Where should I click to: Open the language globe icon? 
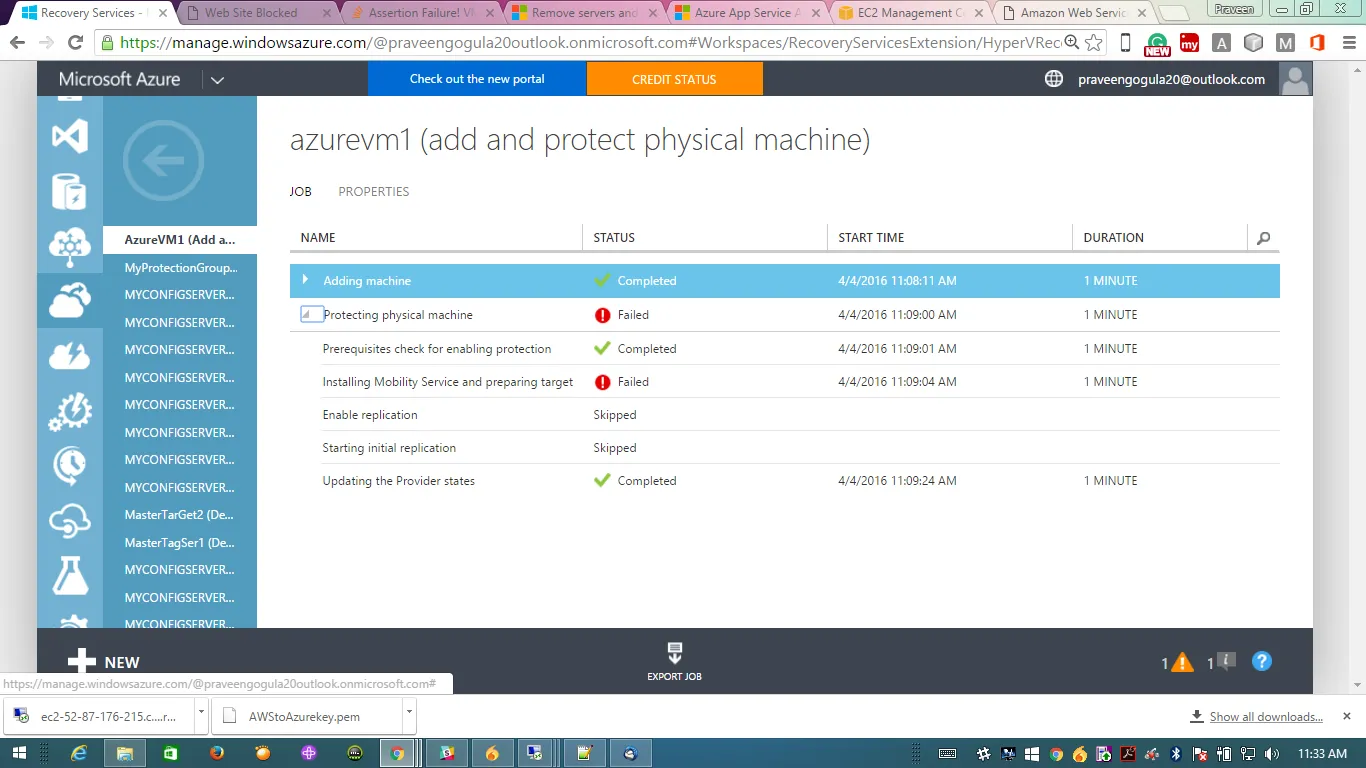1054,79
